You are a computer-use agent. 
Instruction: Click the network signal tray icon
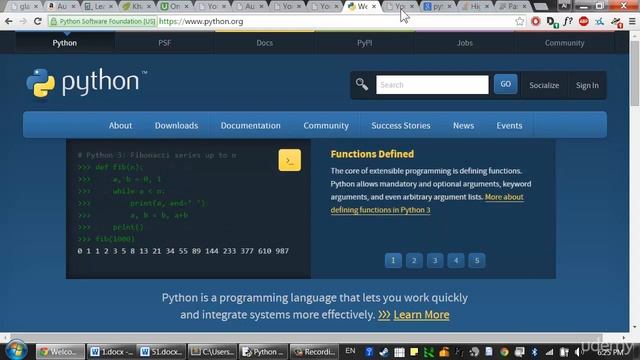coord(549,352)
